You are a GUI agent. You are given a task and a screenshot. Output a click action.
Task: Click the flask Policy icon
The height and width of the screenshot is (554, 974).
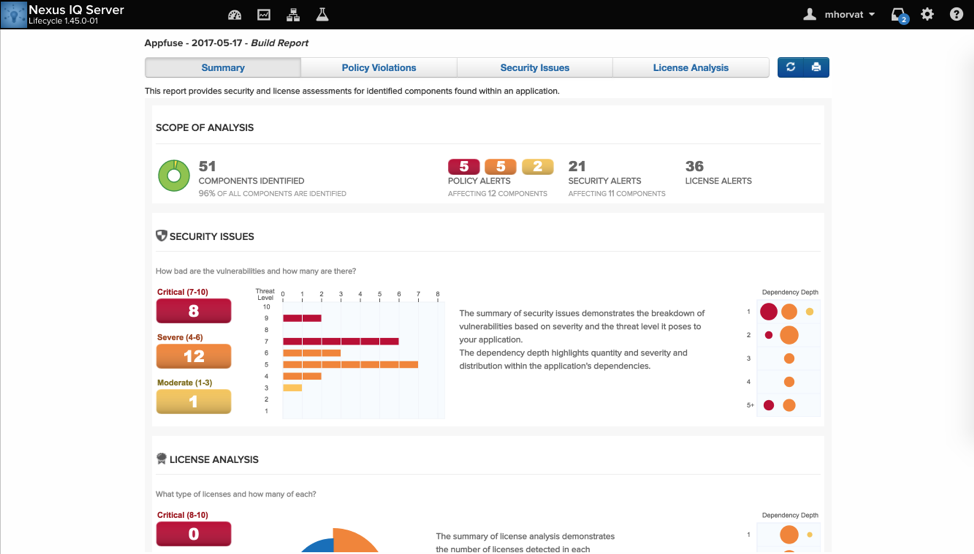tap(322, 15)
